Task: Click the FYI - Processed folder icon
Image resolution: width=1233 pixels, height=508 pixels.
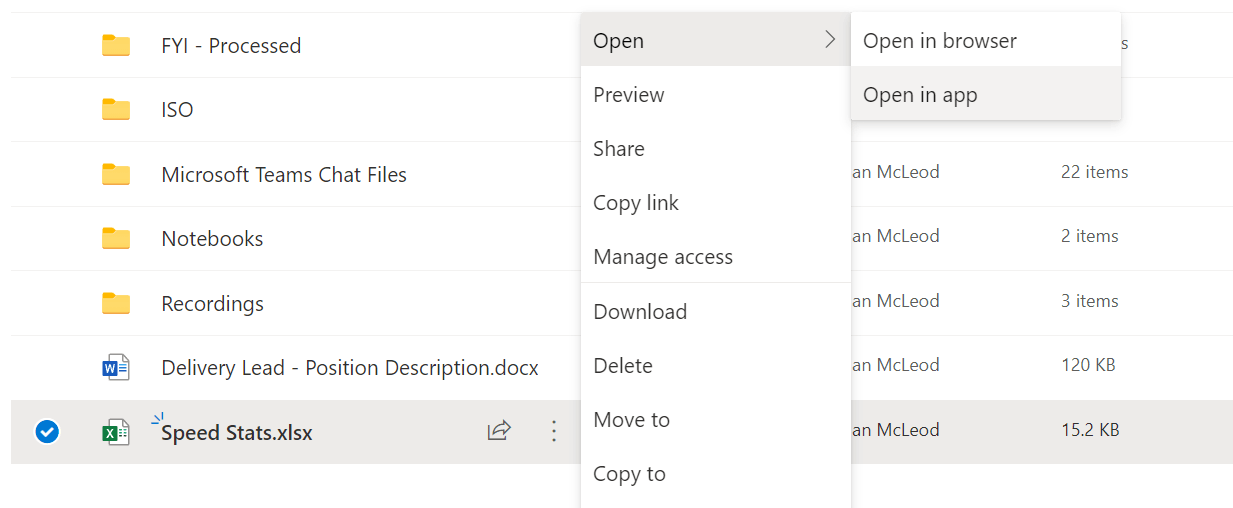Action: tap(116, 45)
